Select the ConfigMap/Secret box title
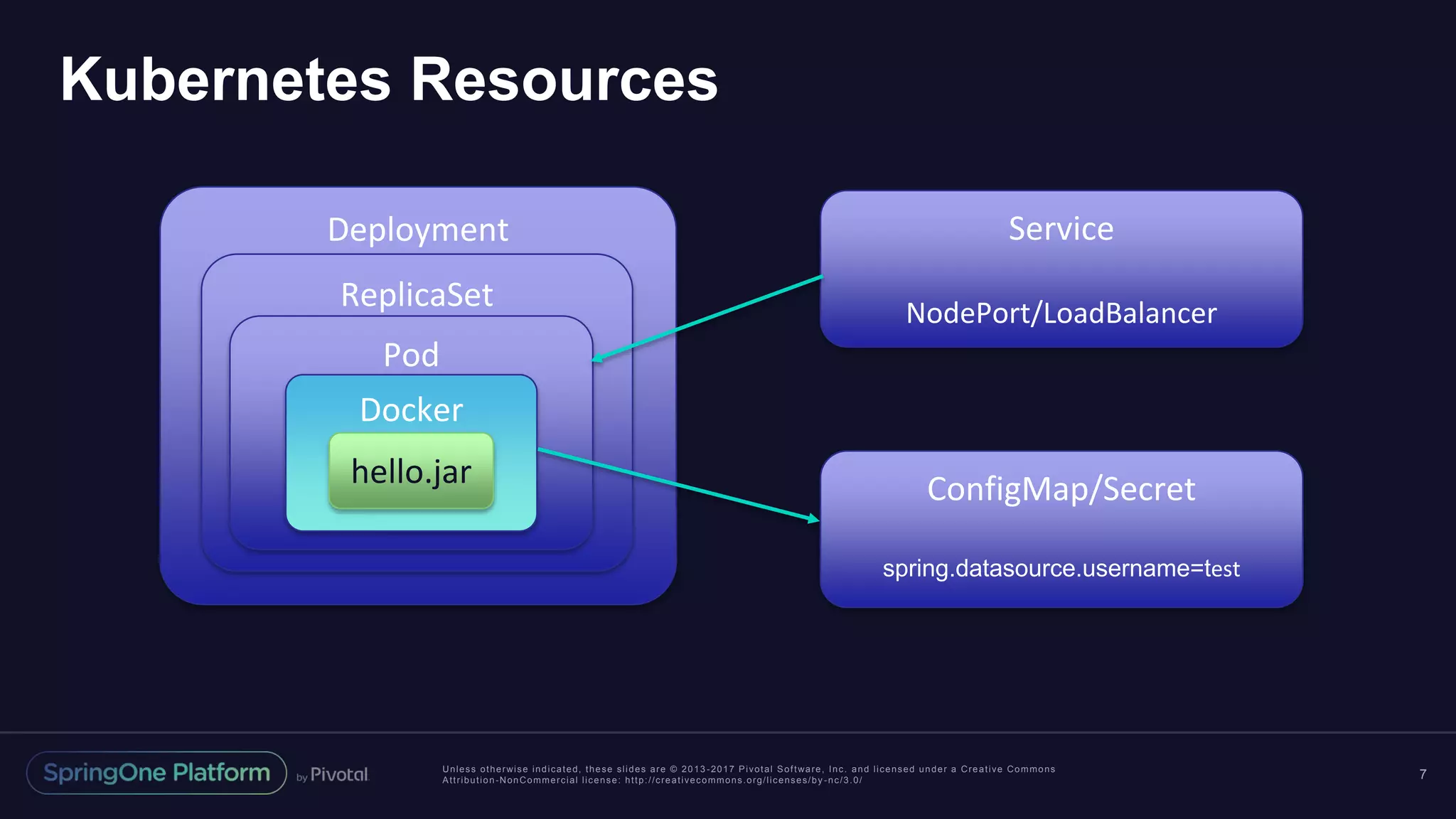 pyautogui.click(x=1061, y=489)
